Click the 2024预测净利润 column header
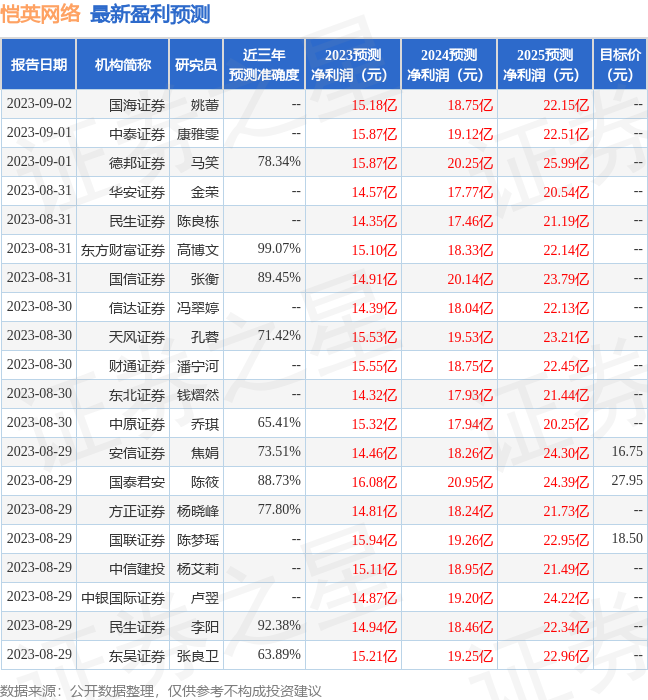The image size is (648, 700). (449, 64)
